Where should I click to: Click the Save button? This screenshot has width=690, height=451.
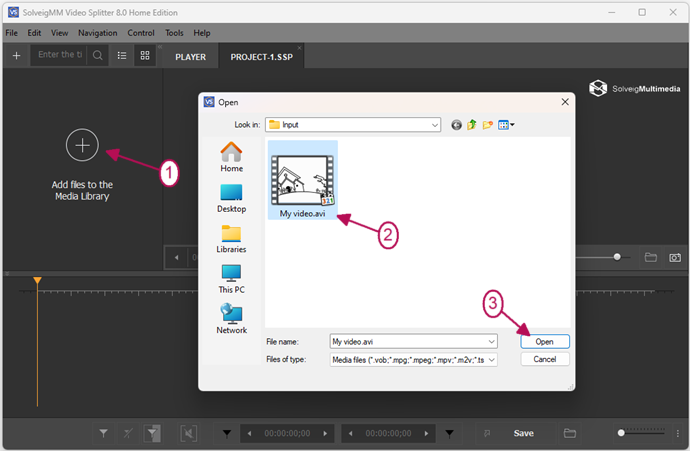[524, 433]
